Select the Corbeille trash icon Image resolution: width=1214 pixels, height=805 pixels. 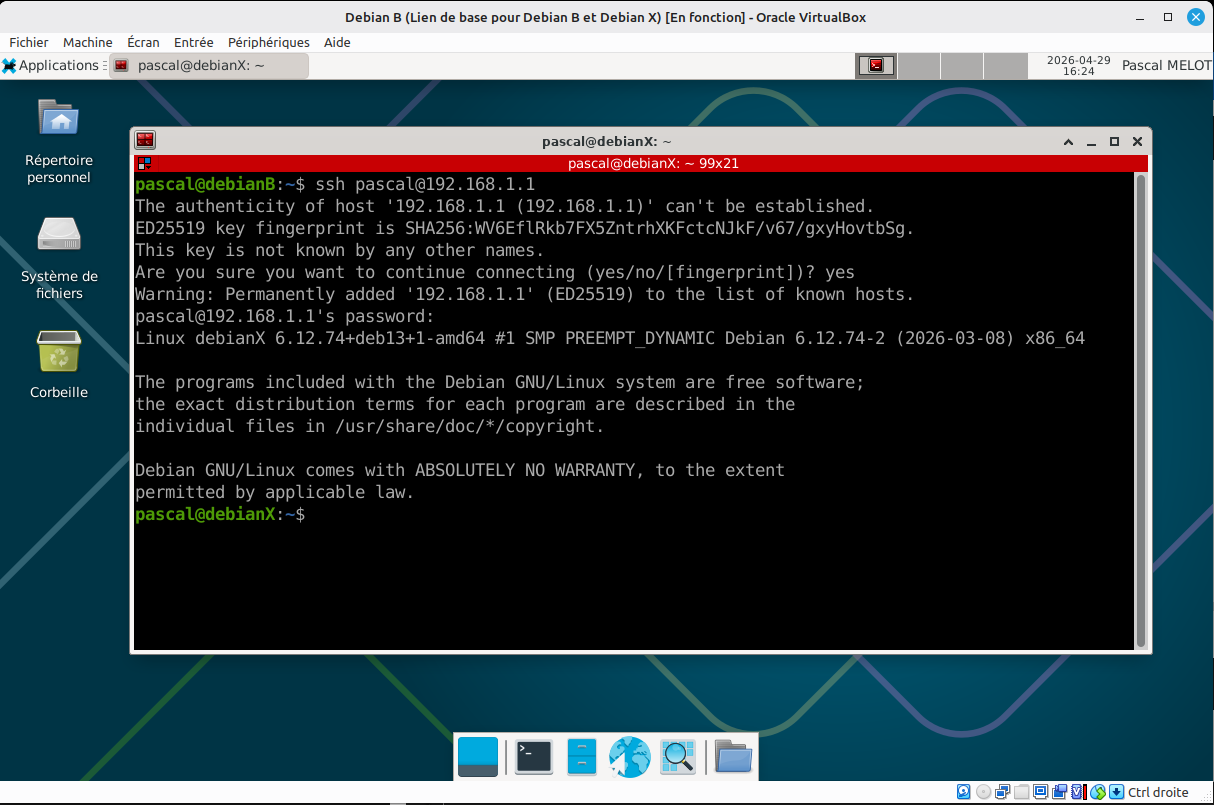pyautogui.click(x=59, y=364)
